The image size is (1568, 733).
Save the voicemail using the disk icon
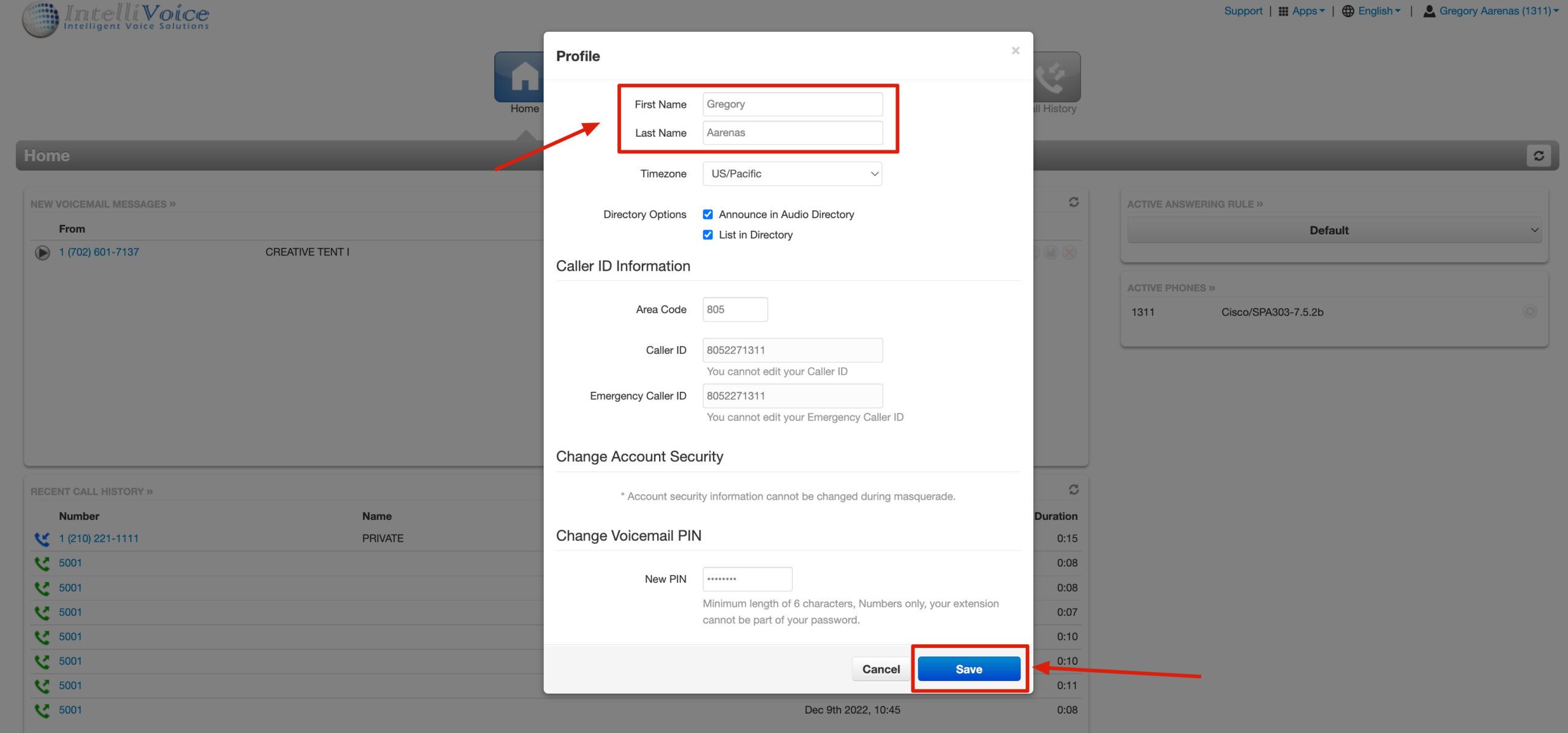(x=1050, y=252)
